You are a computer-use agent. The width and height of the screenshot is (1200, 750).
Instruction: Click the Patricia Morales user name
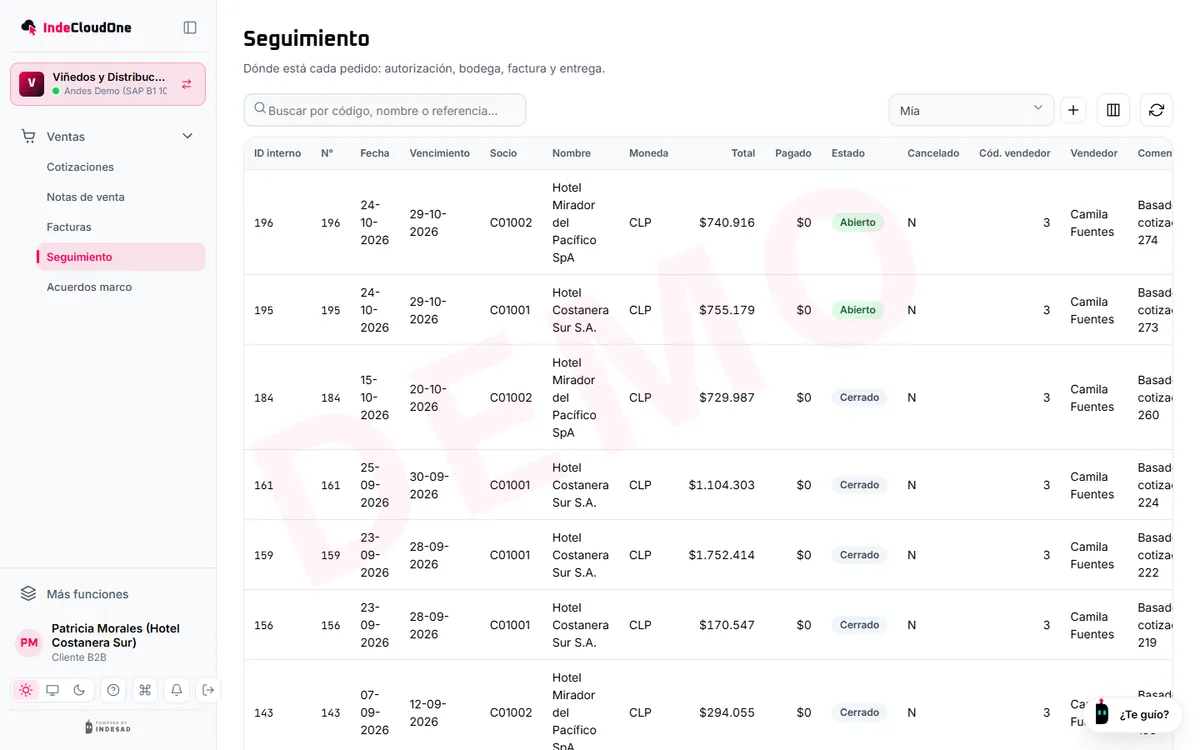click(x=116, y=636)
